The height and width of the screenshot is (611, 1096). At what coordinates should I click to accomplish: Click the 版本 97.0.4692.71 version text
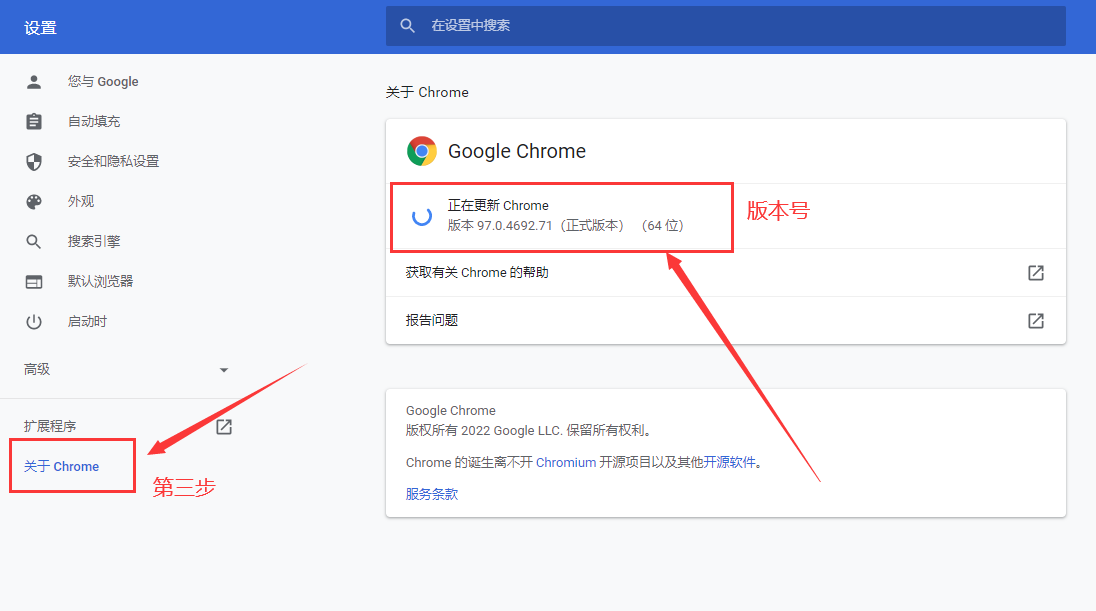[x=565, y=226]
